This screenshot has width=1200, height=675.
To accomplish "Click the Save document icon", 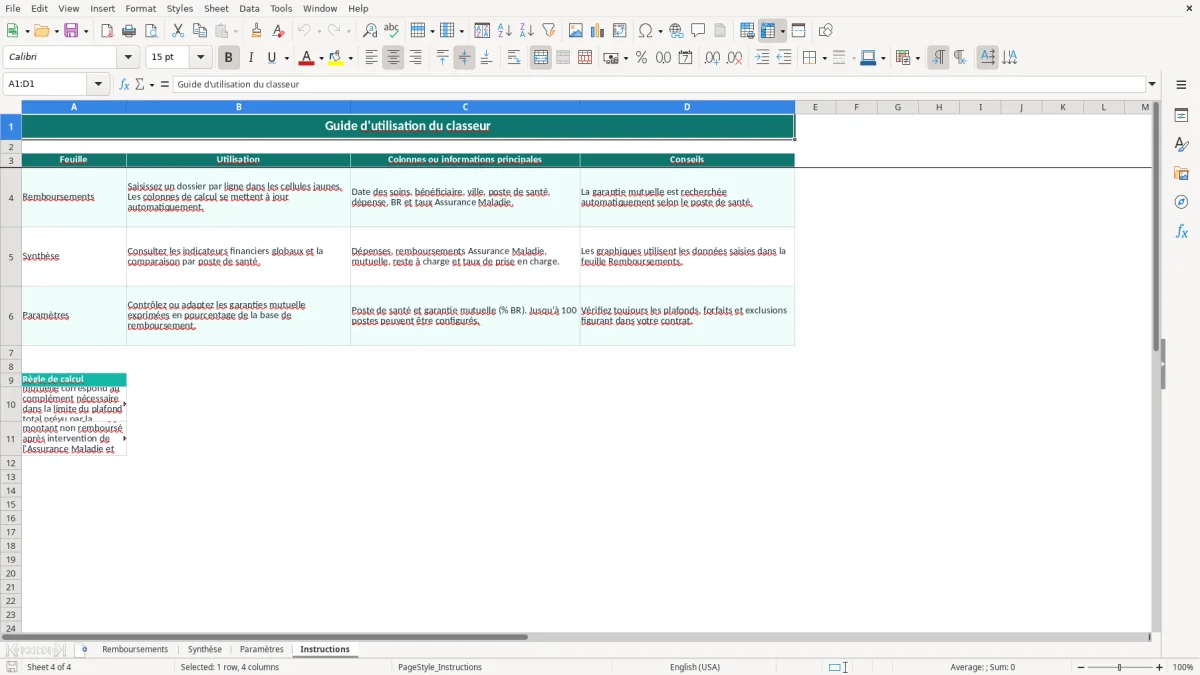I will (x=71, y=31).
